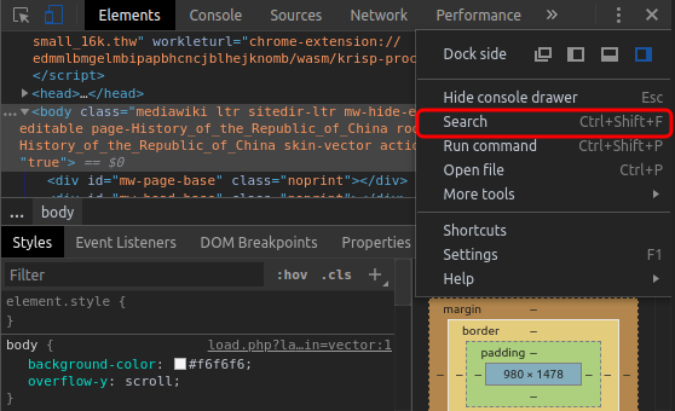675x411 pixels.
Task: Click the ellipsis beside the body node
Action: click(x=9, y=113)
